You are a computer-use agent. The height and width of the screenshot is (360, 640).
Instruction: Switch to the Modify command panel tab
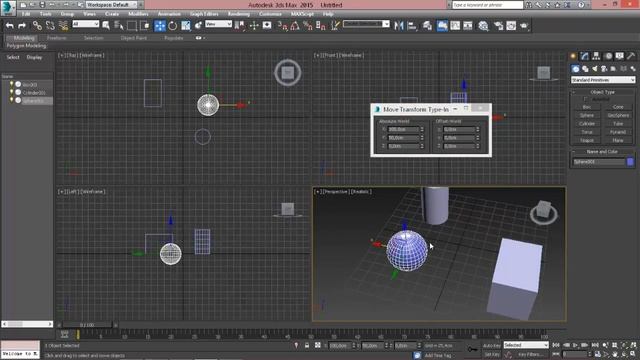tap(585, 56)
